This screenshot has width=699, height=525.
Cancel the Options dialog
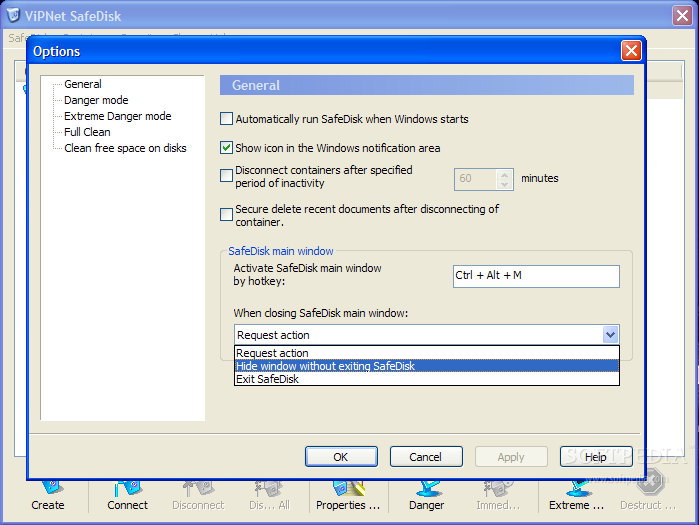coord(426,457)
